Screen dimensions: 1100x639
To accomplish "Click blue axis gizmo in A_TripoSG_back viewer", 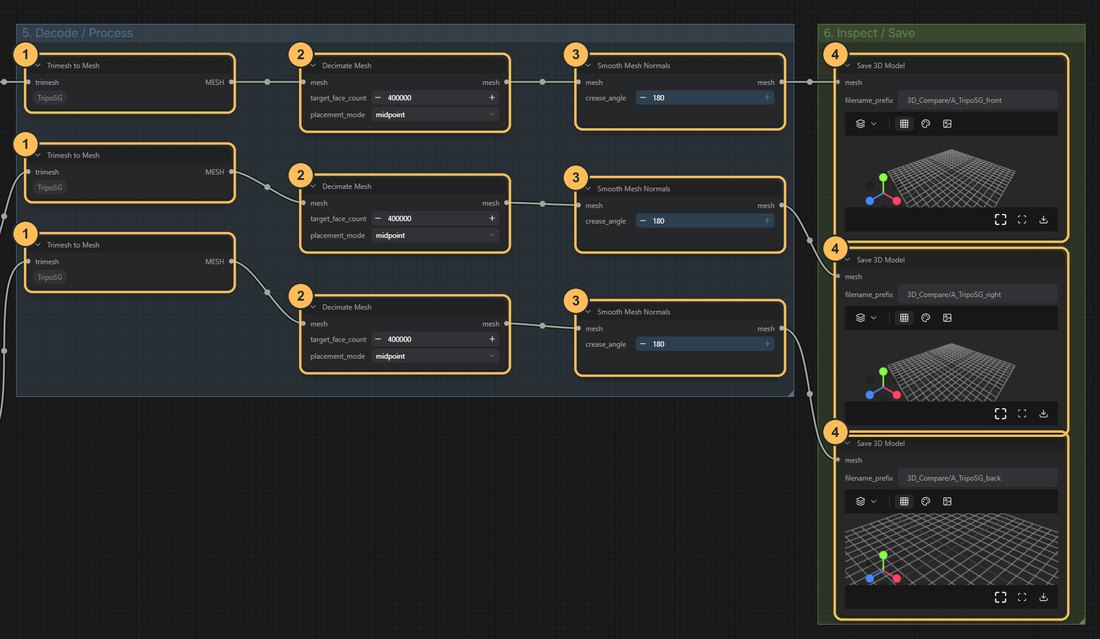I will click(x=870, y=579).
